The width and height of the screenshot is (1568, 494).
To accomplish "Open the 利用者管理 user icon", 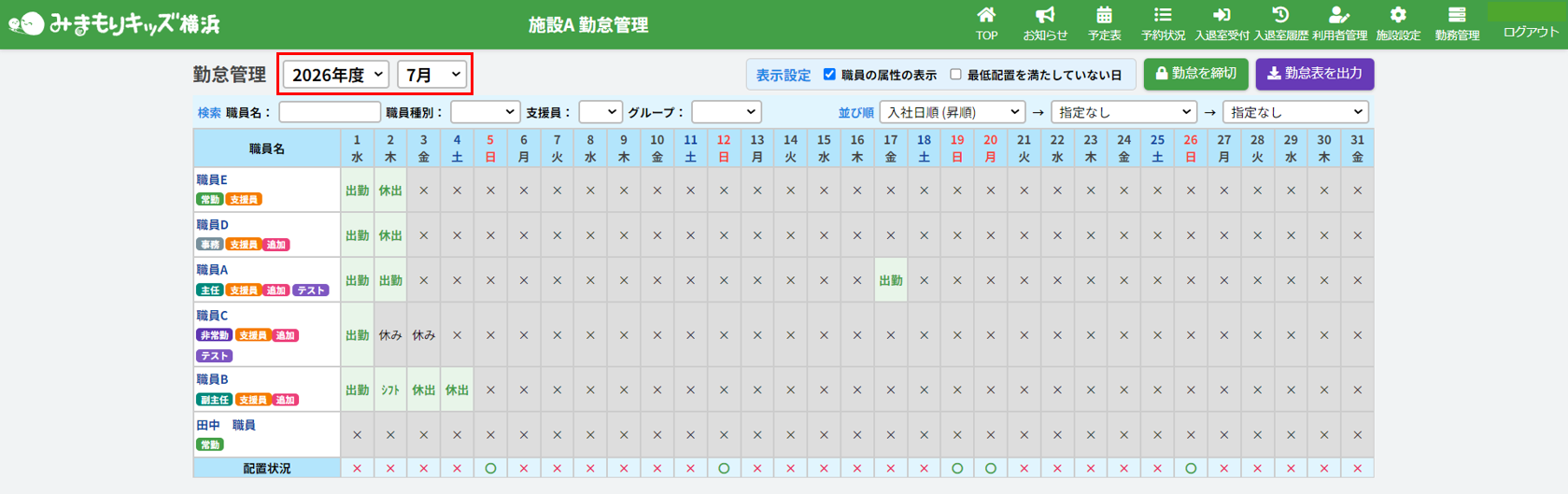I will click(x=1339, y=23).
